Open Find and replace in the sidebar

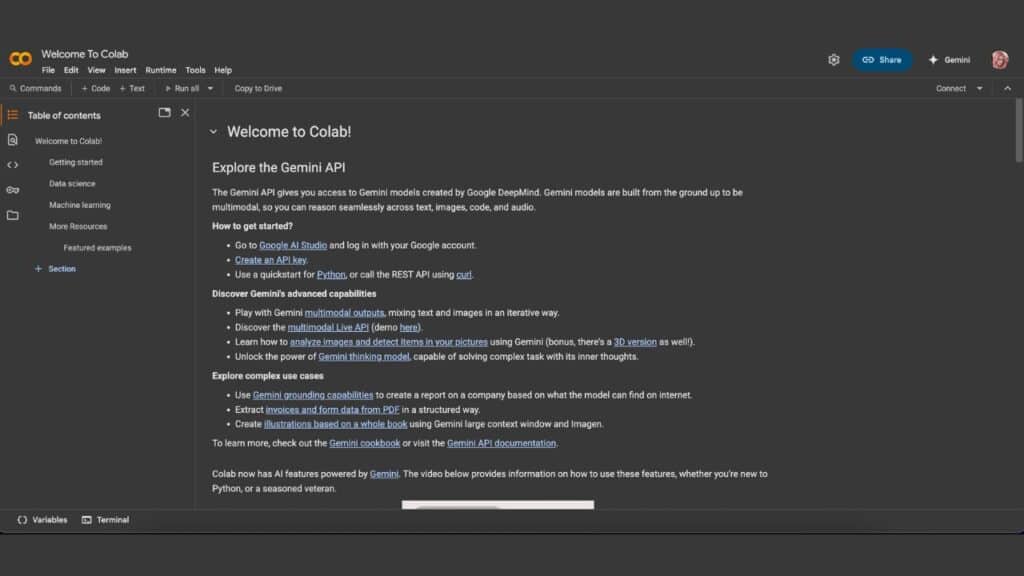(12, 140)
